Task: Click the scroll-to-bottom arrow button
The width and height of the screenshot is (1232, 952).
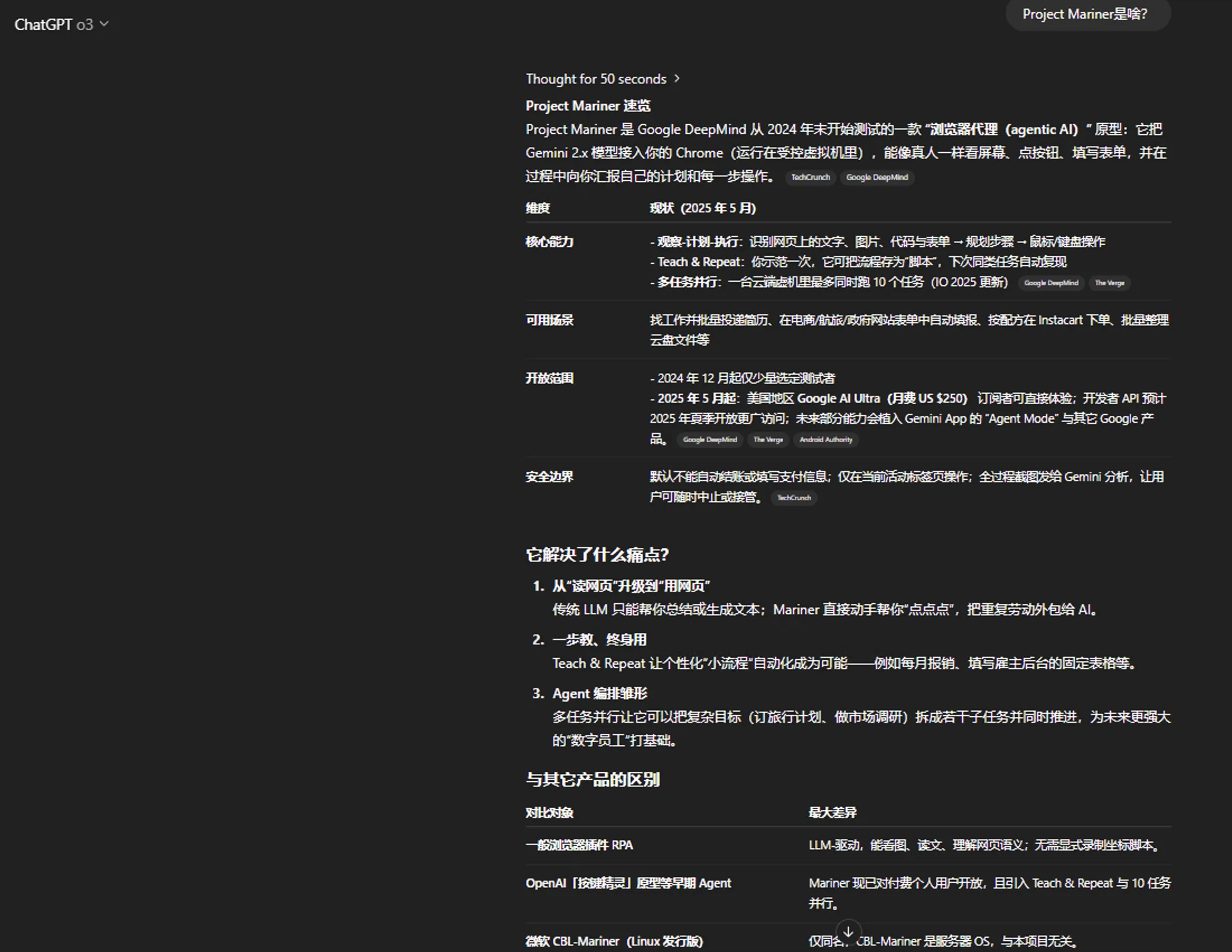Action: 848,932
